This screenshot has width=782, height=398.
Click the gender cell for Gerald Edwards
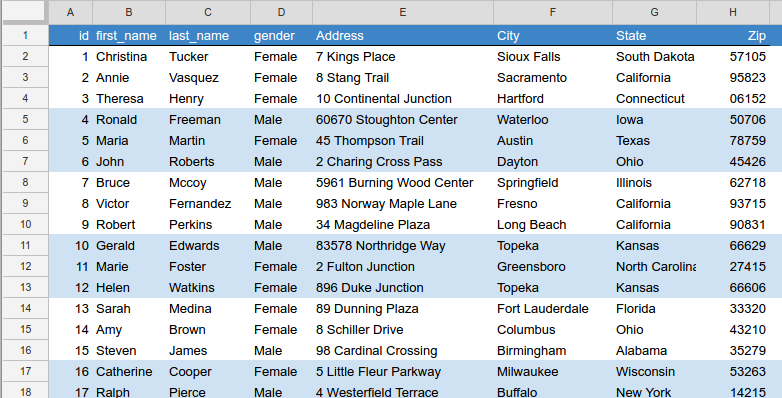click(281, 245)
